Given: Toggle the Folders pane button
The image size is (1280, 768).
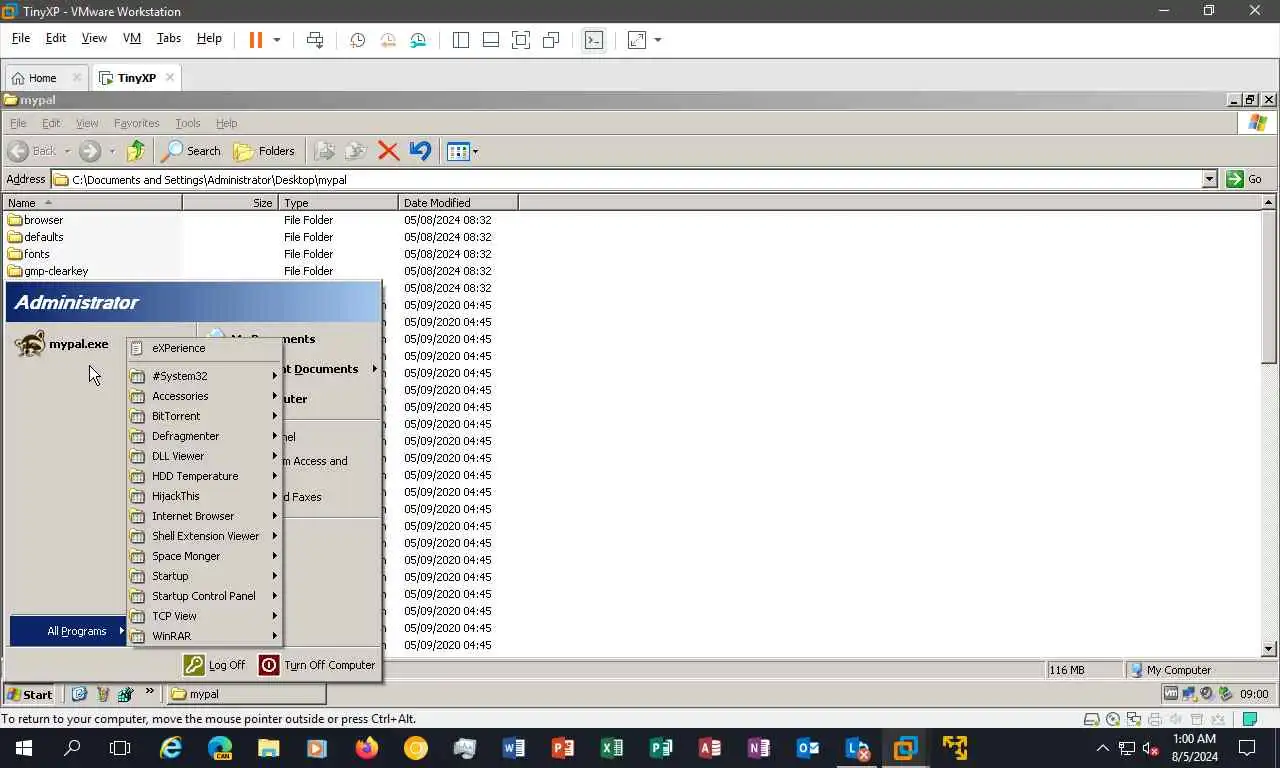Looking at the screenshot, I should tap(265, 151).
